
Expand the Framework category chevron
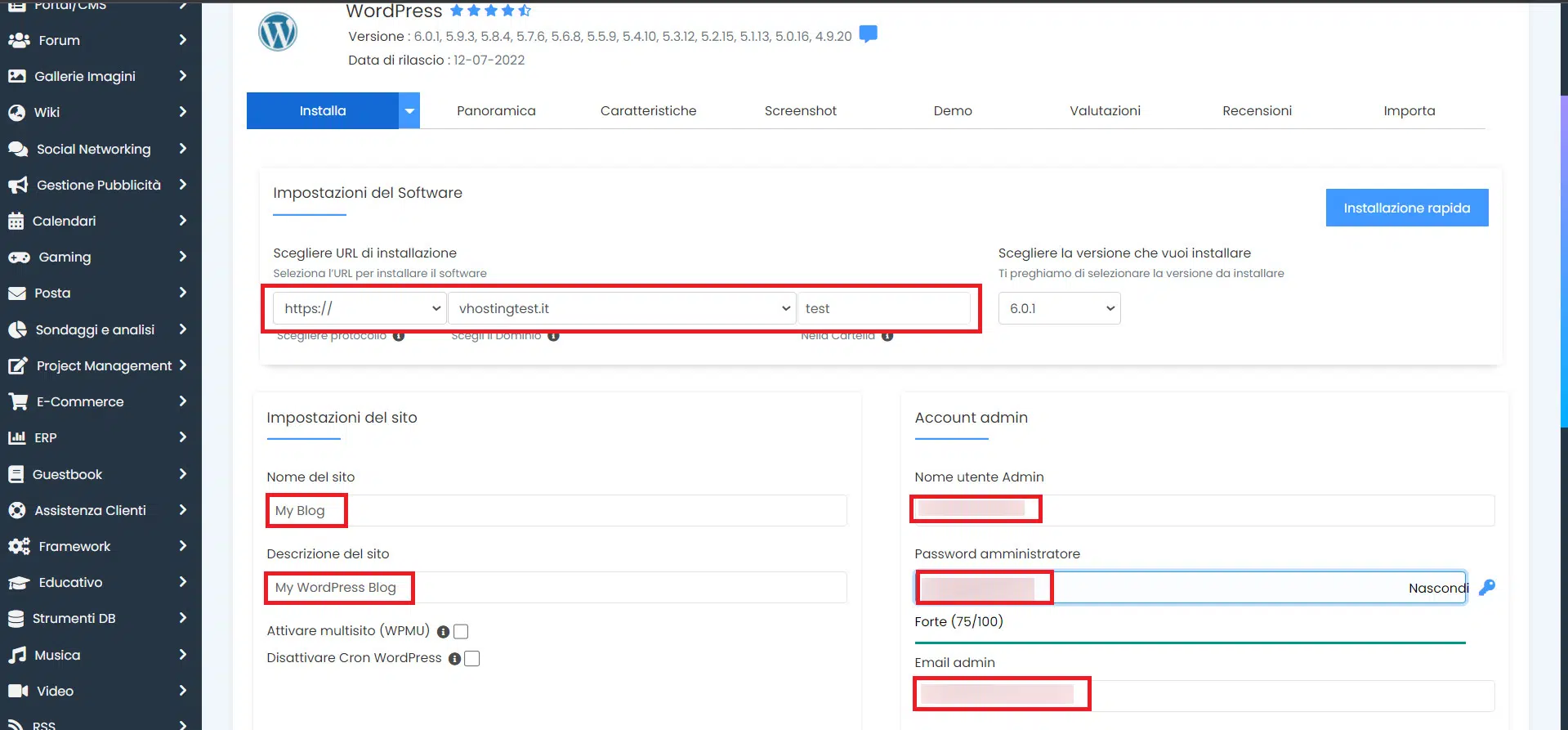coord(183,546)
